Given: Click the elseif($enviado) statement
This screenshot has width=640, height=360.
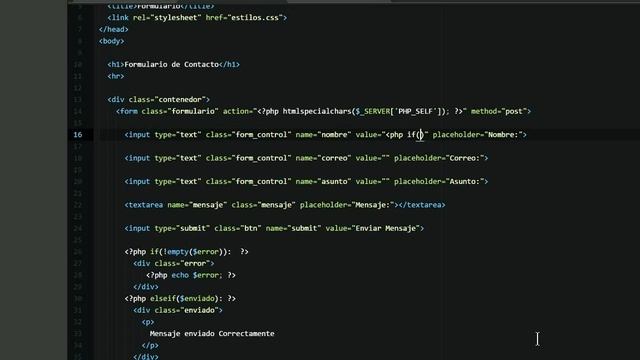Looking at the screenshot, I should click(186, 299).
